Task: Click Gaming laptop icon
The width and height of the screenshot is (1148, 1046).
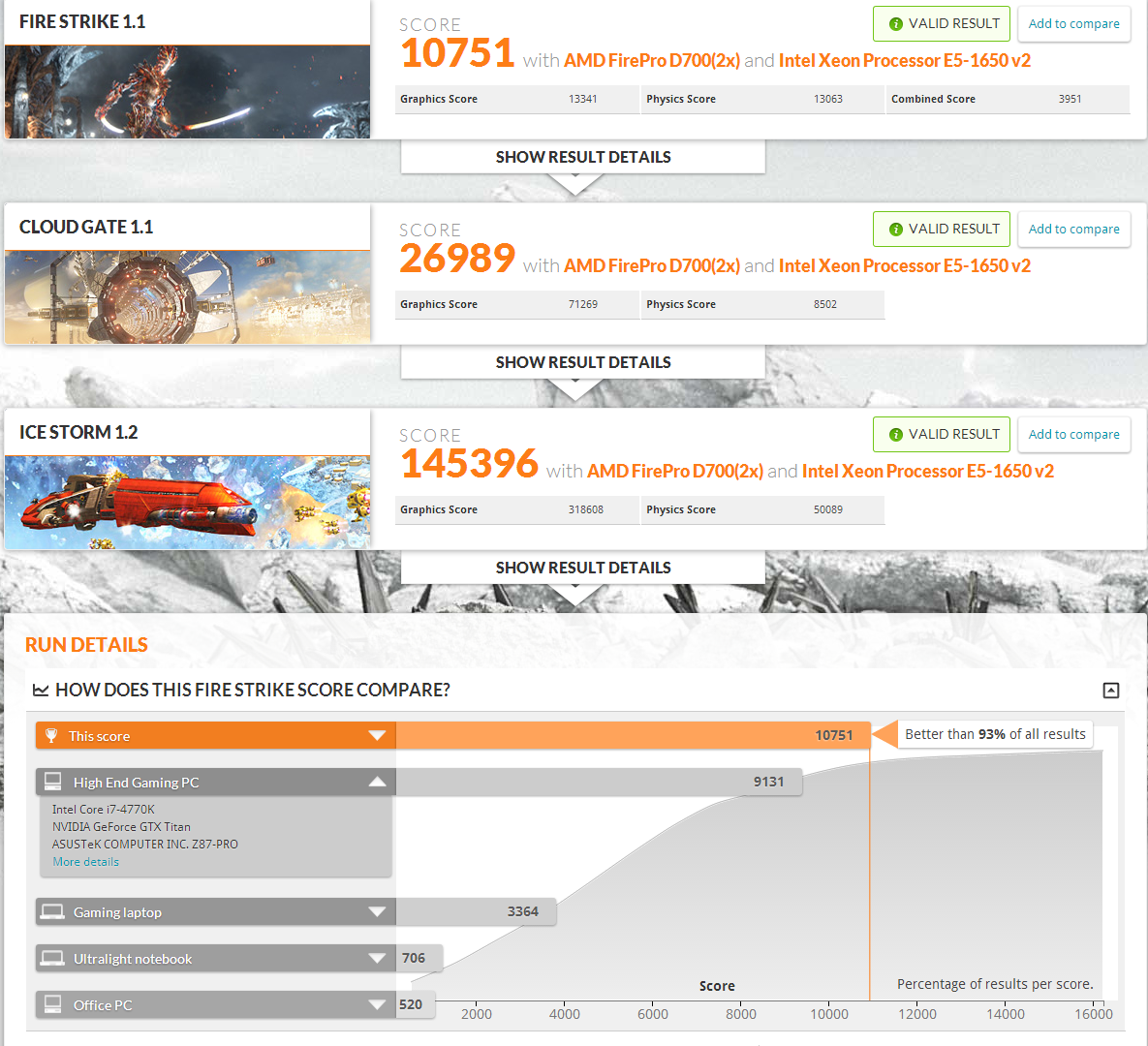Action: point(52,912)
